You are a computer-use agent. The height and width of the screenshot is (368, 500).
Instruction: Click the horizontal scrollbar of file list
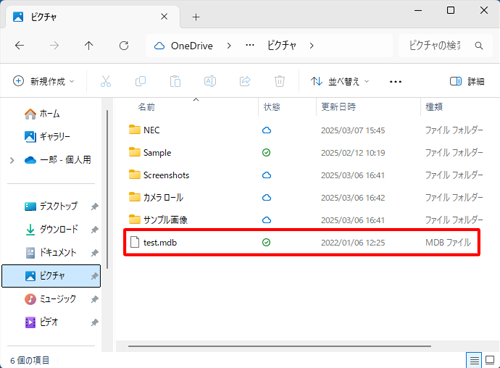(x=279, y=346)
